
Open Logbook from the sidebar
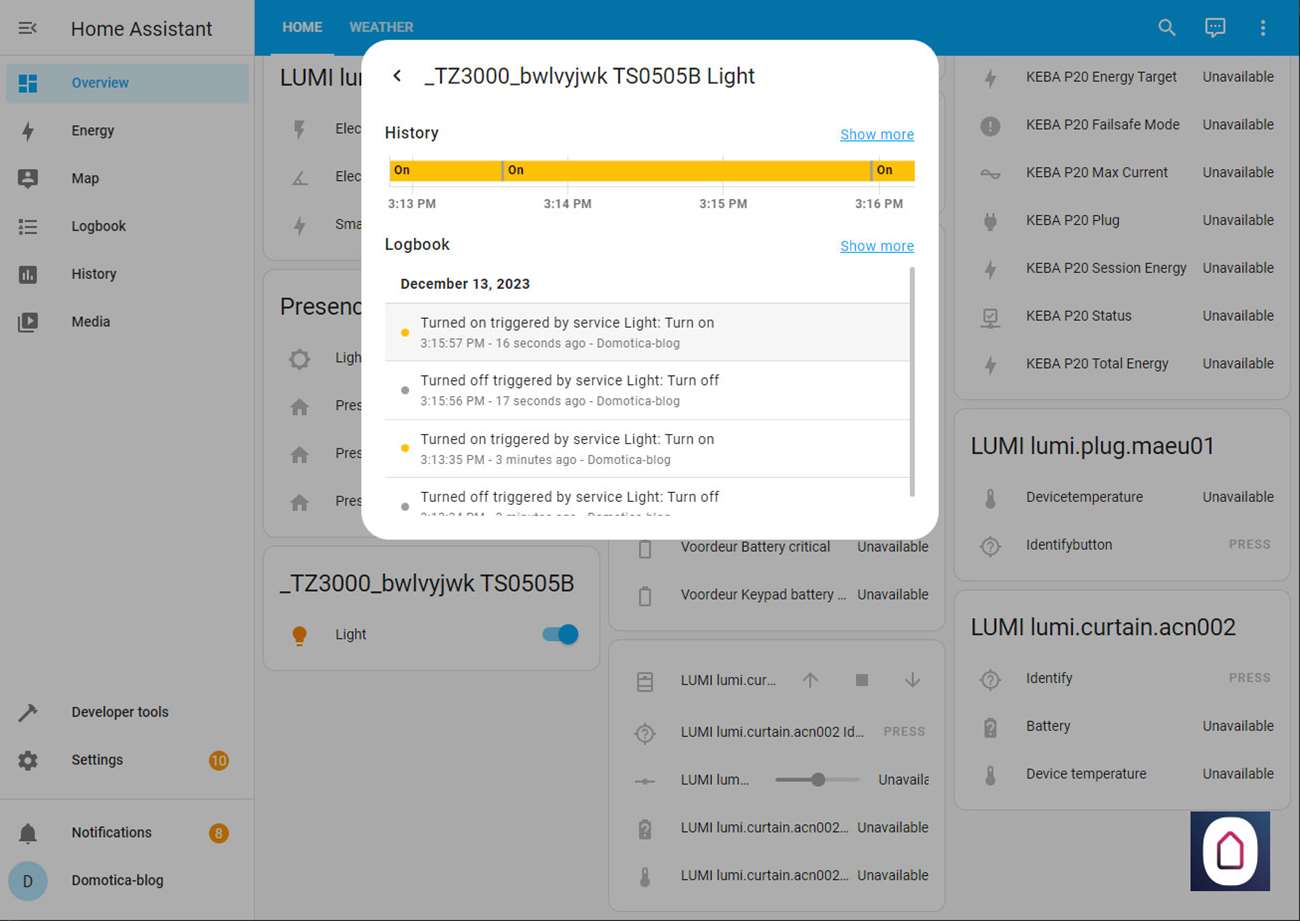click(x=98, y=226)
